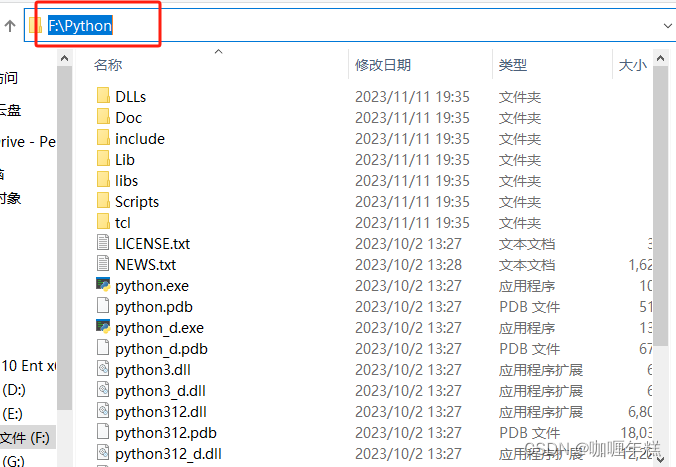The height and width of the screenshot is (467, 676).
Task: Click the tcl folder icon
Action: click(x=103, y=222)
